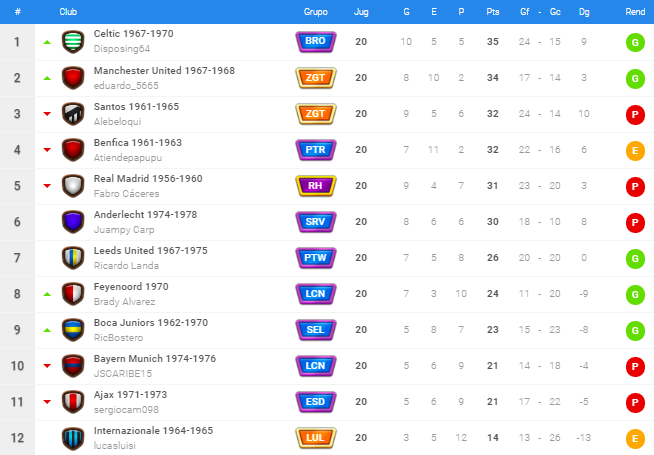Viewport: 654px width, 455px height.
Task: Click the ESD group badge
Action: (316, 402)
